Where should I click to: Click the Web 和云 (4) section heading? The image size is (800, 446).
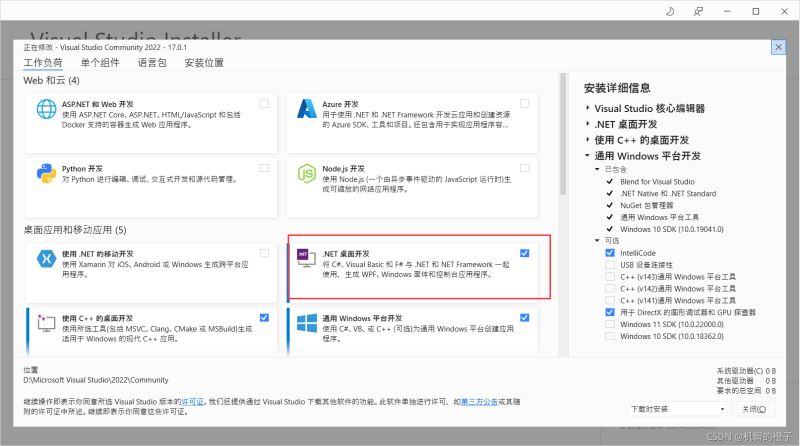(x=52, y=80)
